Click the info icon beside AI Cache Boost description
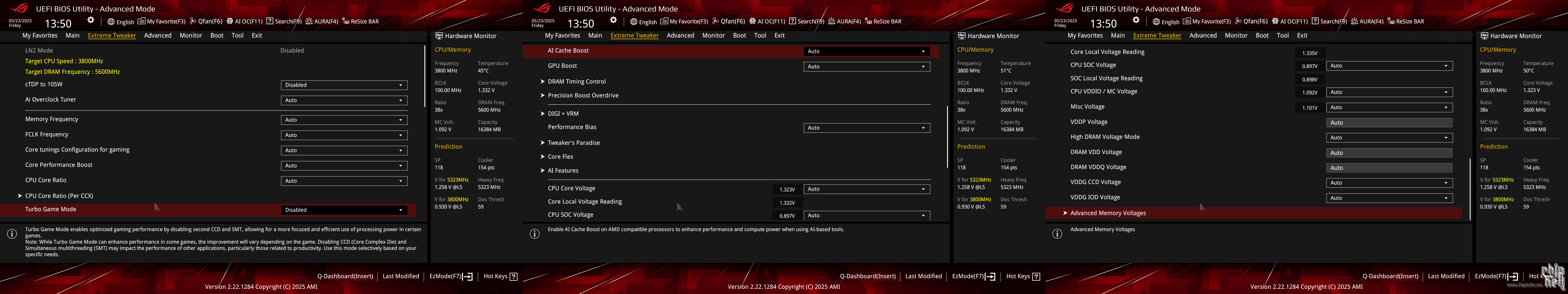 534,234
